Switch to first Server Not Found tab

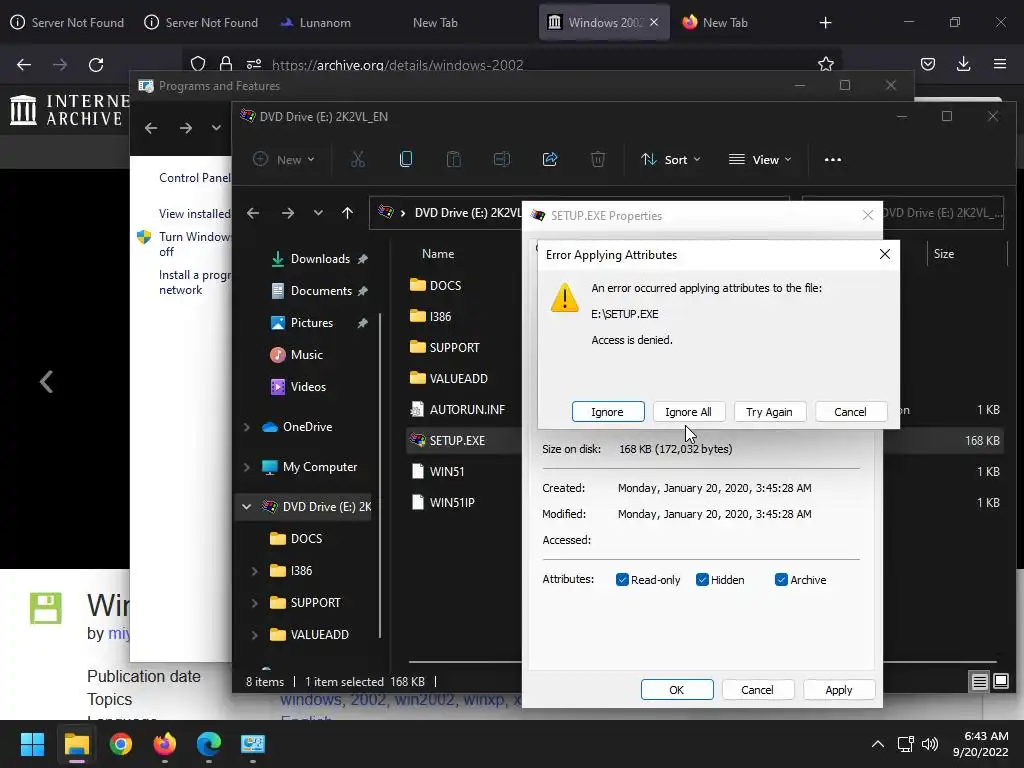(x=67, y=22)
